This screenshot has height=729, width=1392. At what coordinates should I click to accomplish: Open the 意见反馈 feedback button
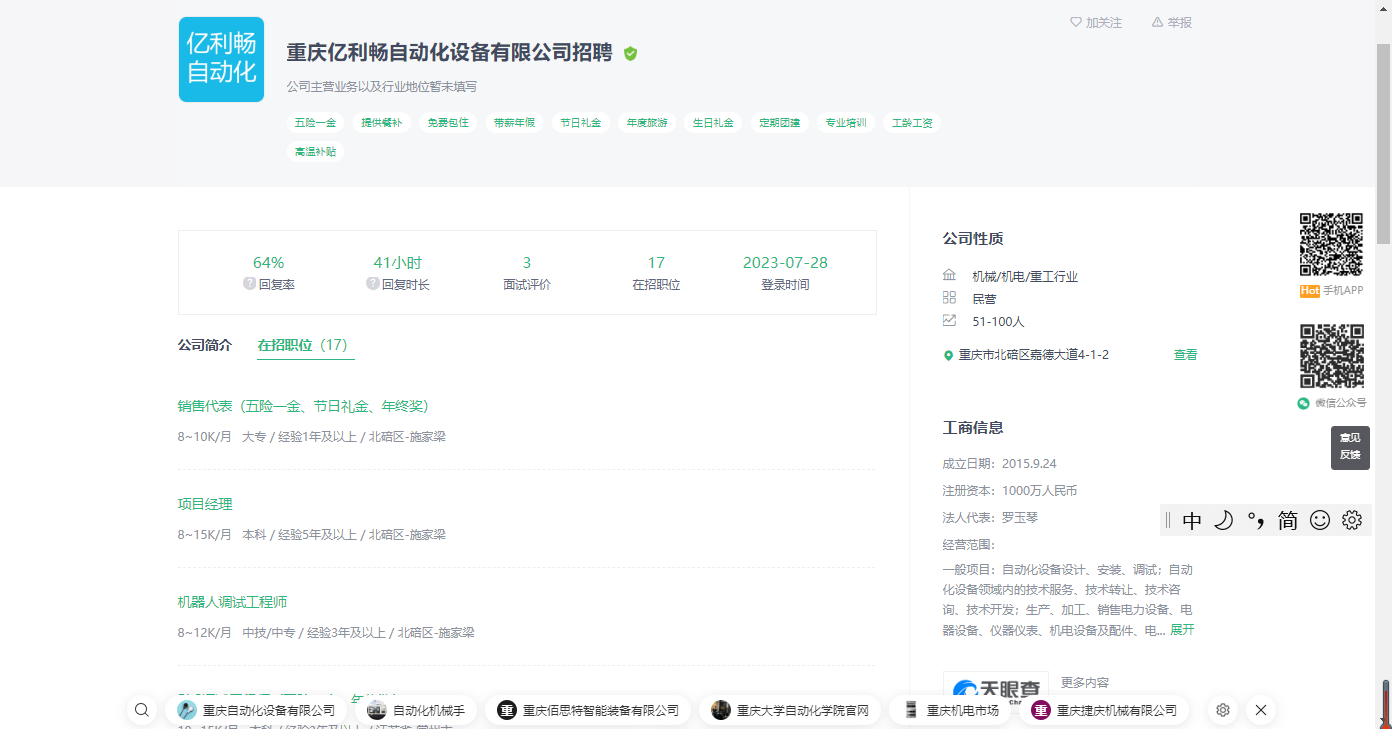point(1350,447)
